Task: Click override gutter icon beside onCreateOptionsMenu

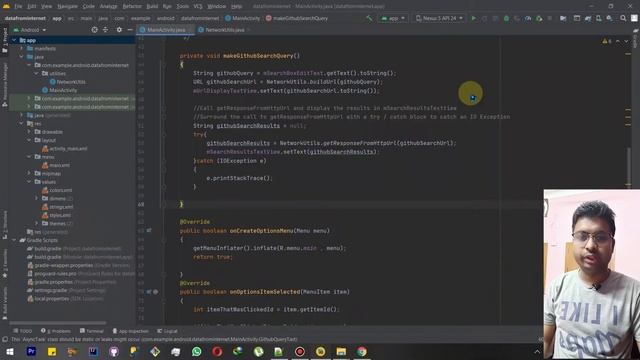Action: pyautogui.click(x=149, y=231)
